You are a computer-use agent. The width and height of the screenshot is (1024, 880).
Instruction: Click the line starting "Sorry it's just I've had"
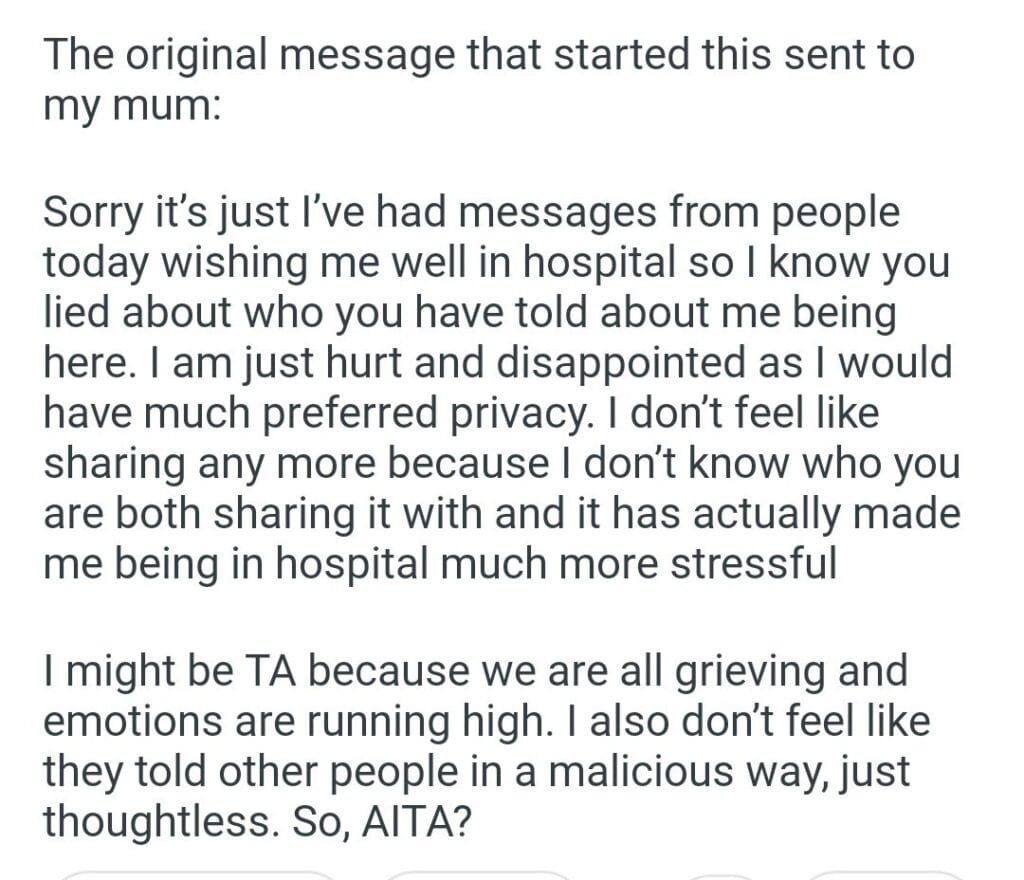[x=471, y=213]
